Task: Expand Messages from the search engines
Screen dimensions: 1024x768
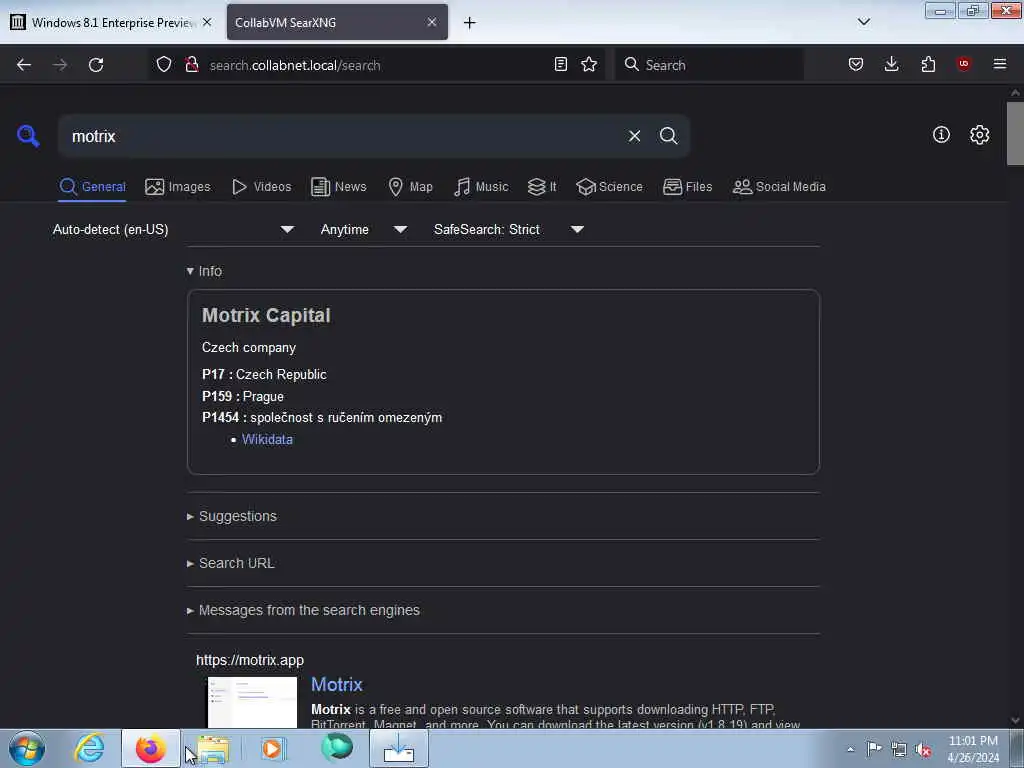Action: (x=303, y=610)
